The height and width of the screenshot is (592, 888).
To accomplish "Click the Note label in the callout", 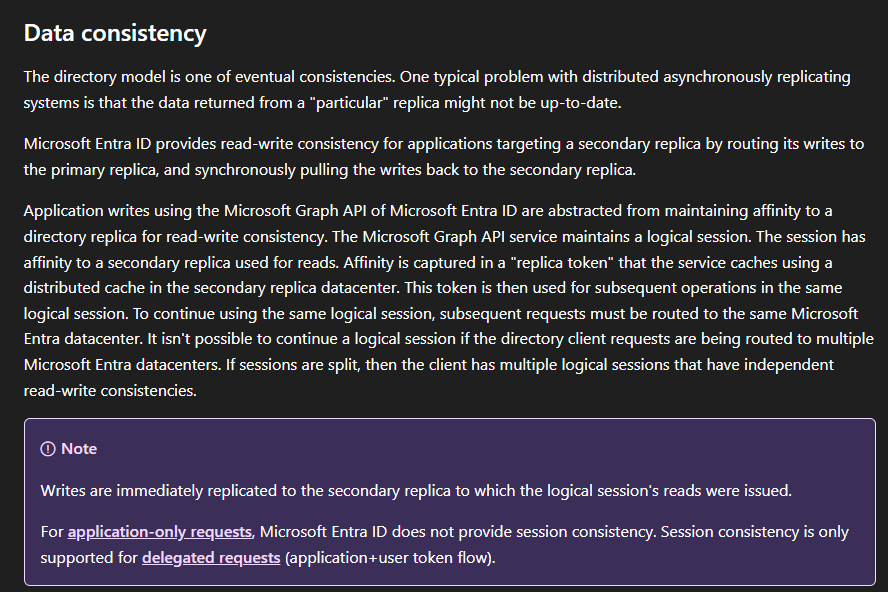I will coord(79,449).
